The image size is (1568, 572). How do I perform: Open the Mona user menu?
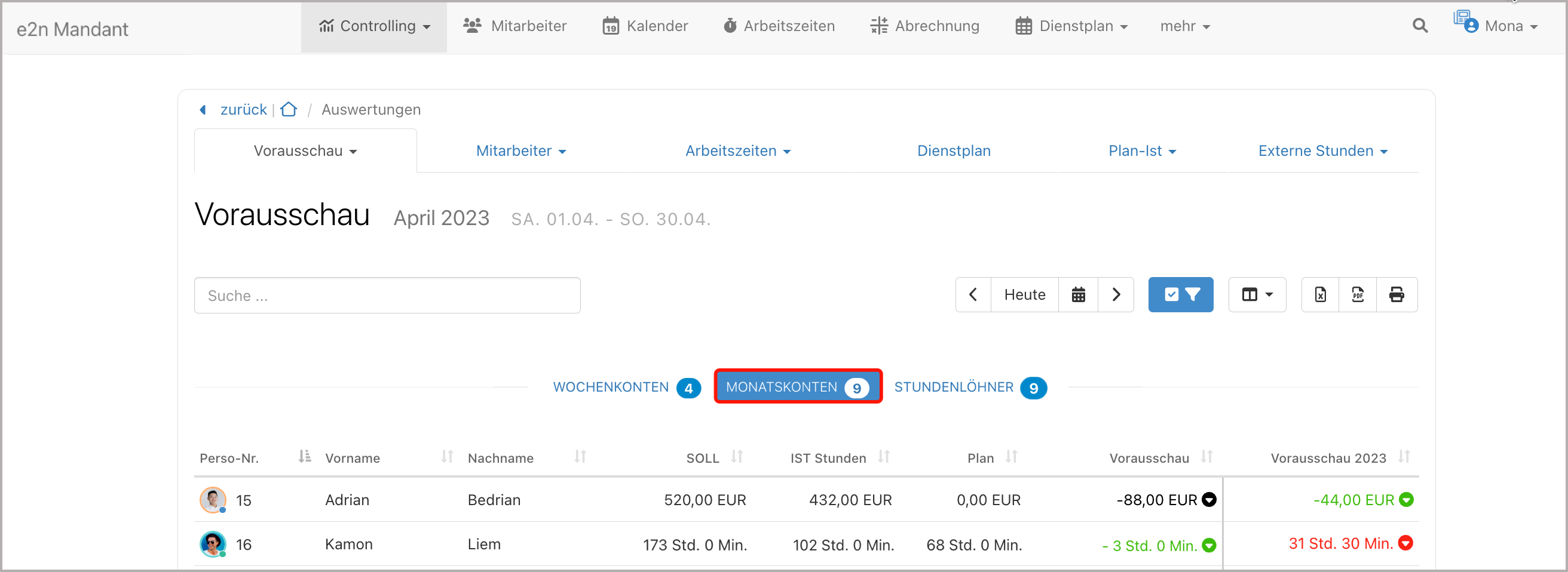click(x=1504, y=26)
